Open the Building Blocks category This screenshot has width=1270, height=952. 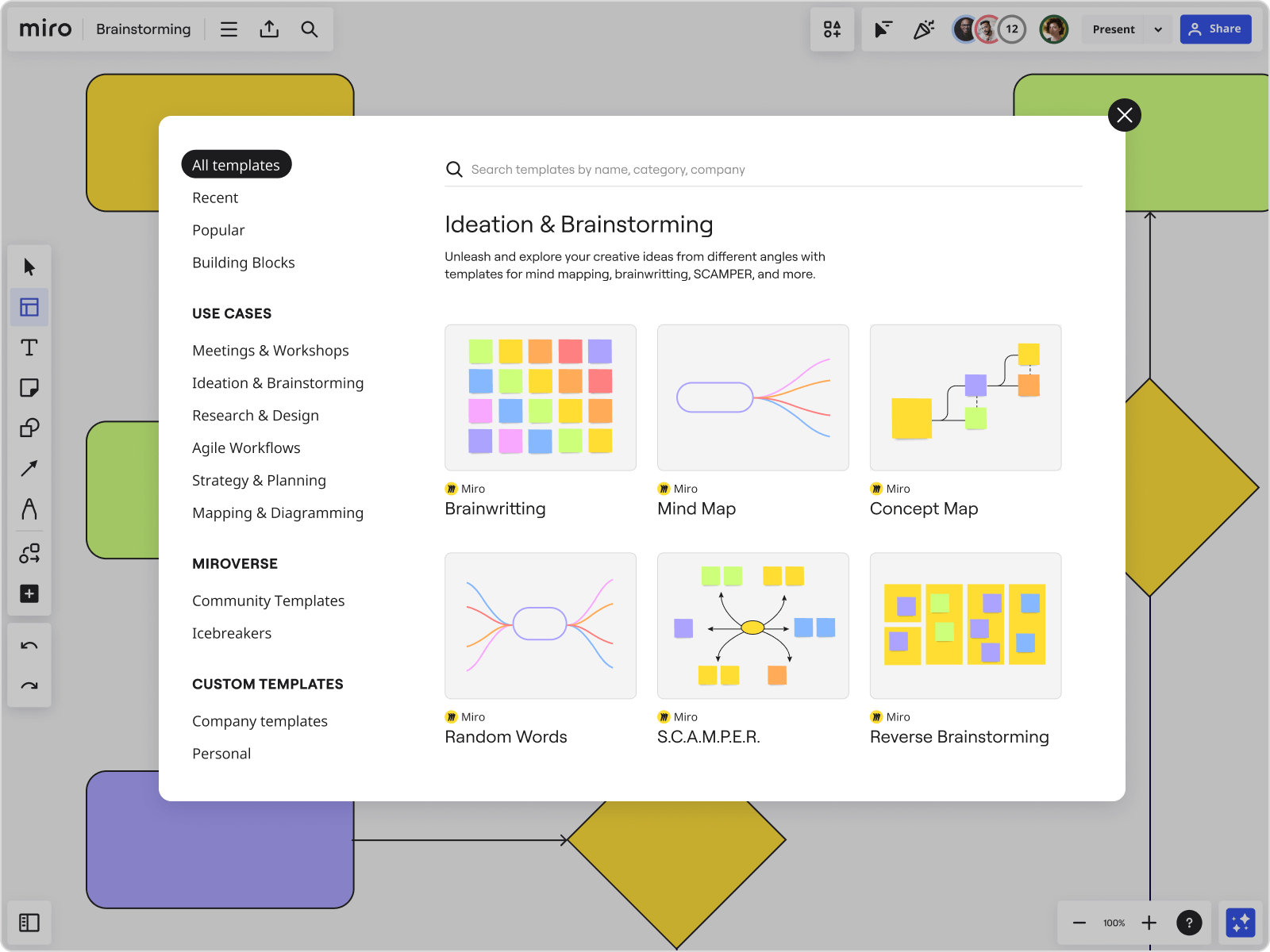pyautogui.click(x=244, y=263)
